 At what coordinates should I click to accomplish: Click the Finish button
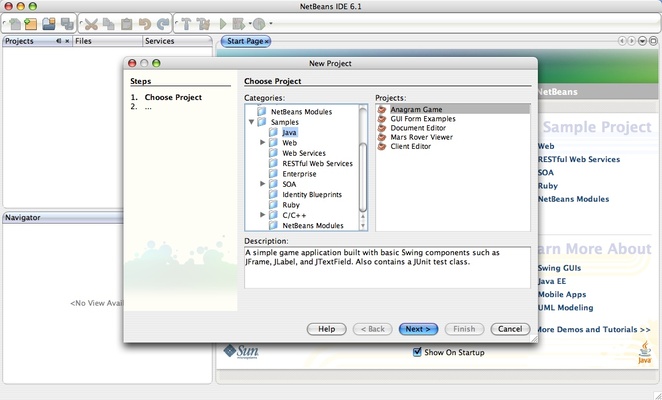(x=464, y=329)
